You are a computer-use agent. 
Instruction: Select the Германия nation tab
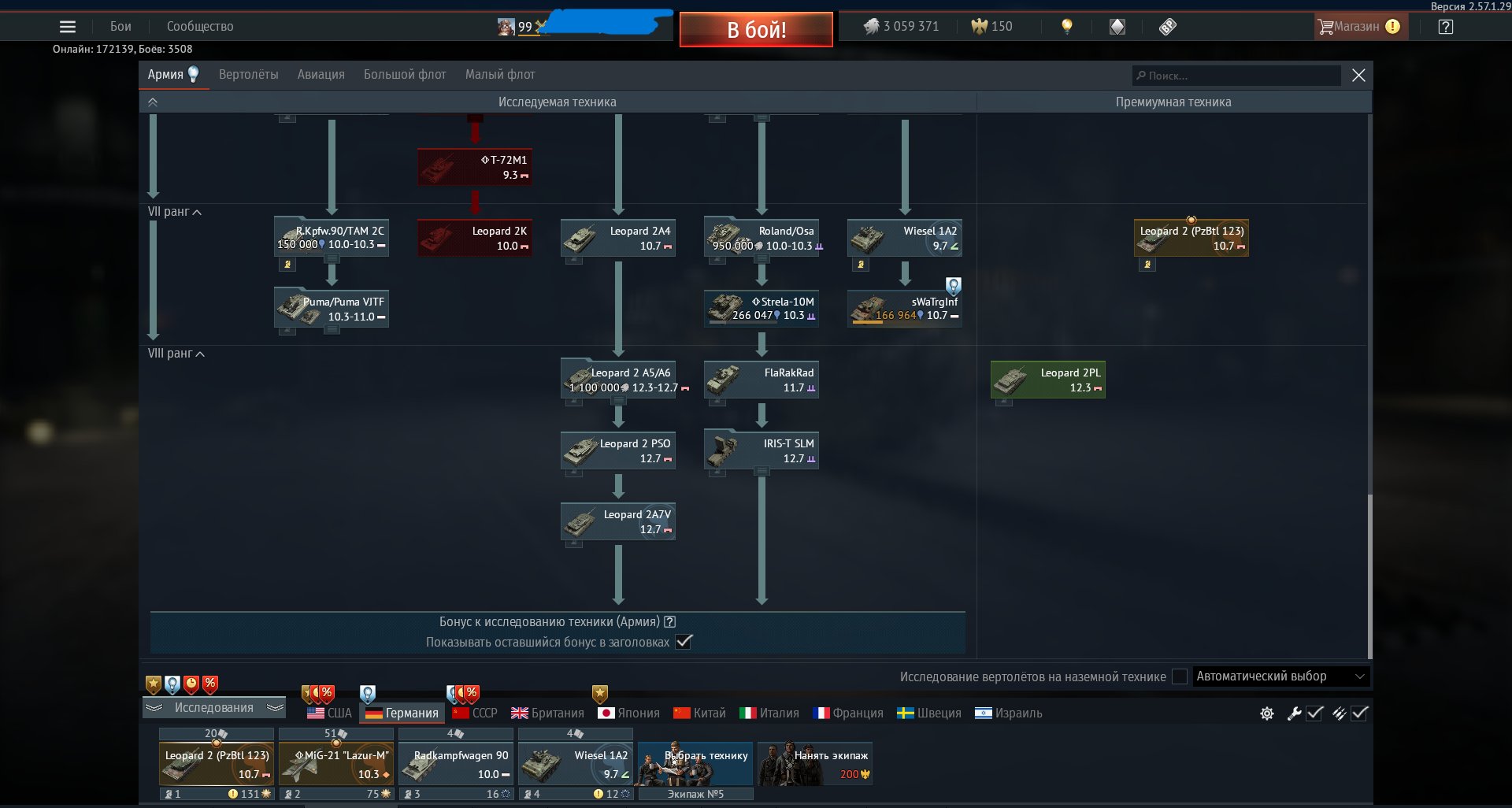[x=402, y=713]
